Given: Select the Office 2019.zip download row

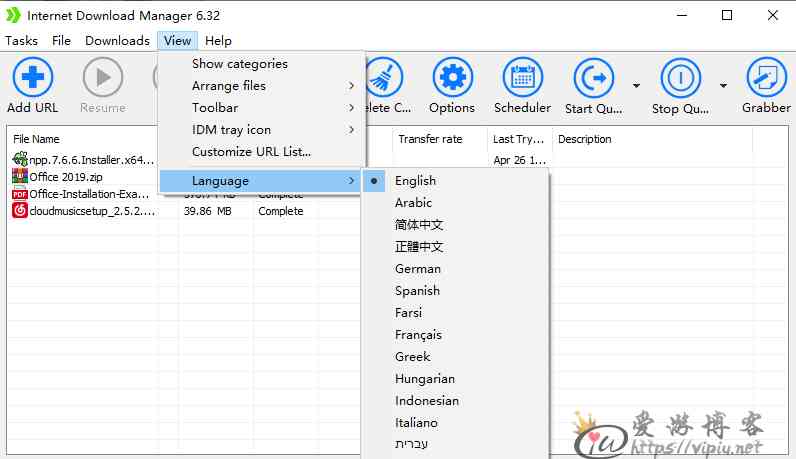Looking at the screenshot, I should [x=66, y=177].
